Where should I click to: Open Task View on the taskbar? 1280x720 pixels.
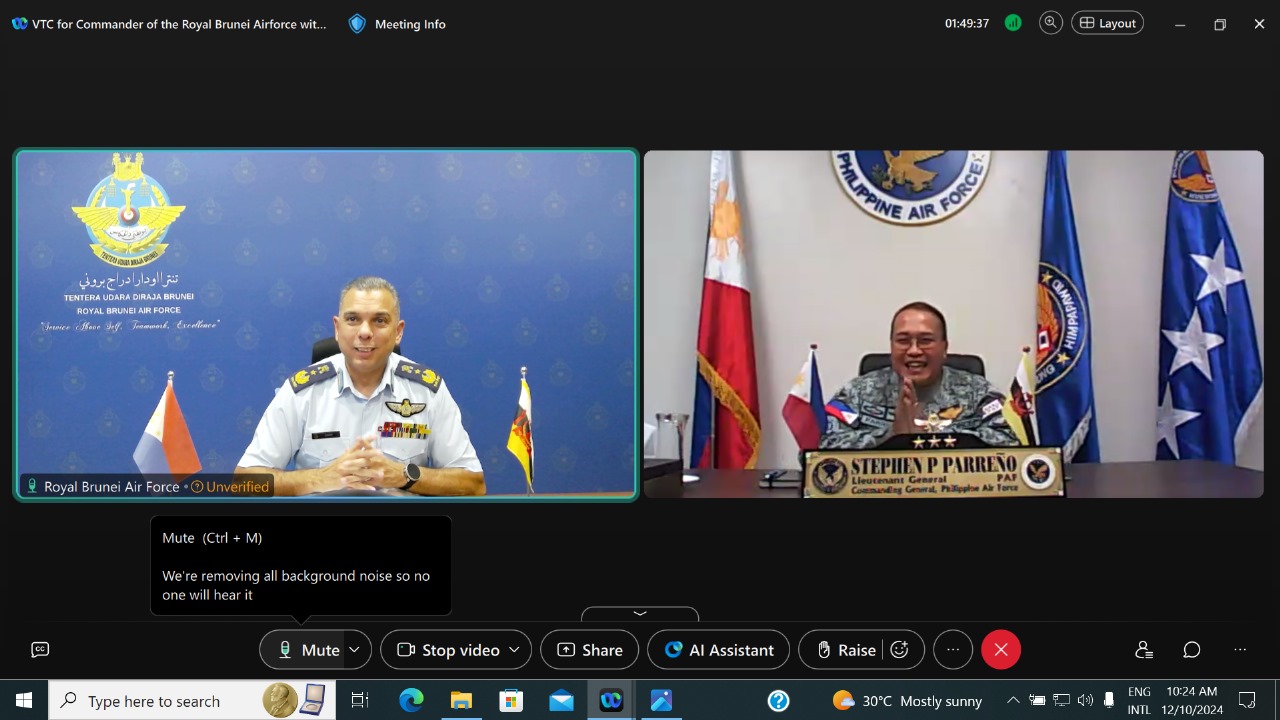click(360, 701)
